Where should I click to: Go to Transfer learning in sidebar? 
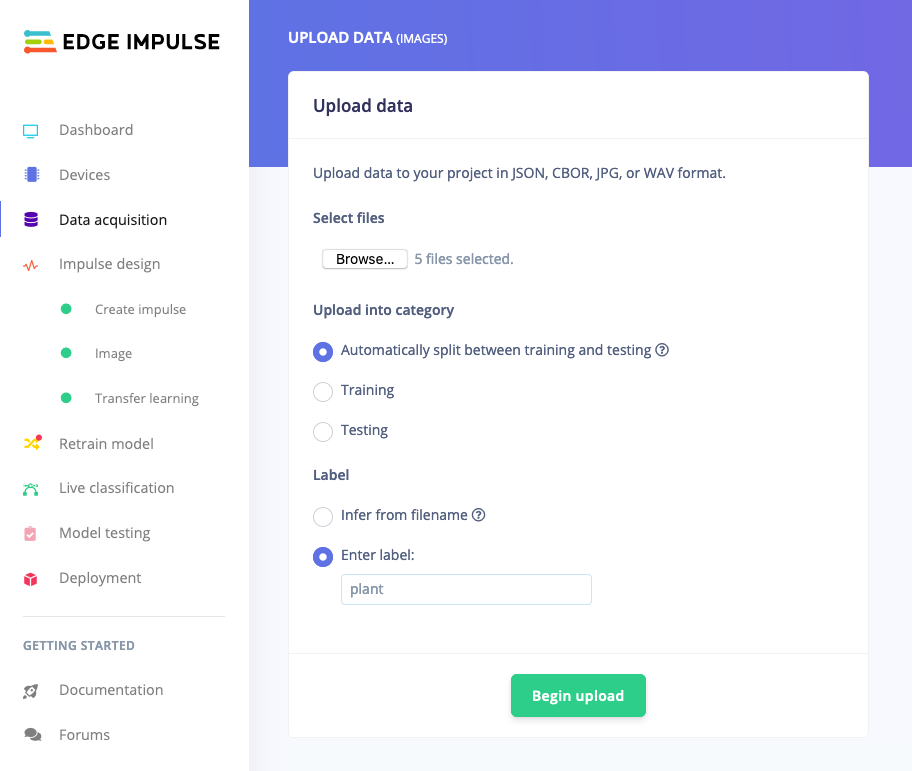click(147, 398)
